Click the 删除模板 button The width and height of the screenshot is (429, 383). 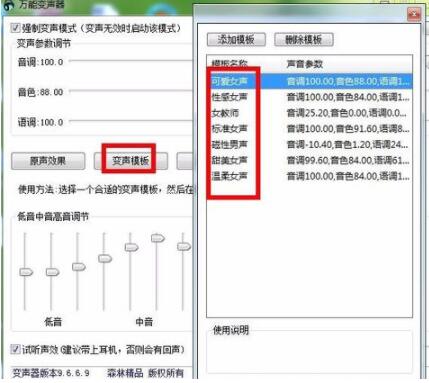[x=304, y=40]
